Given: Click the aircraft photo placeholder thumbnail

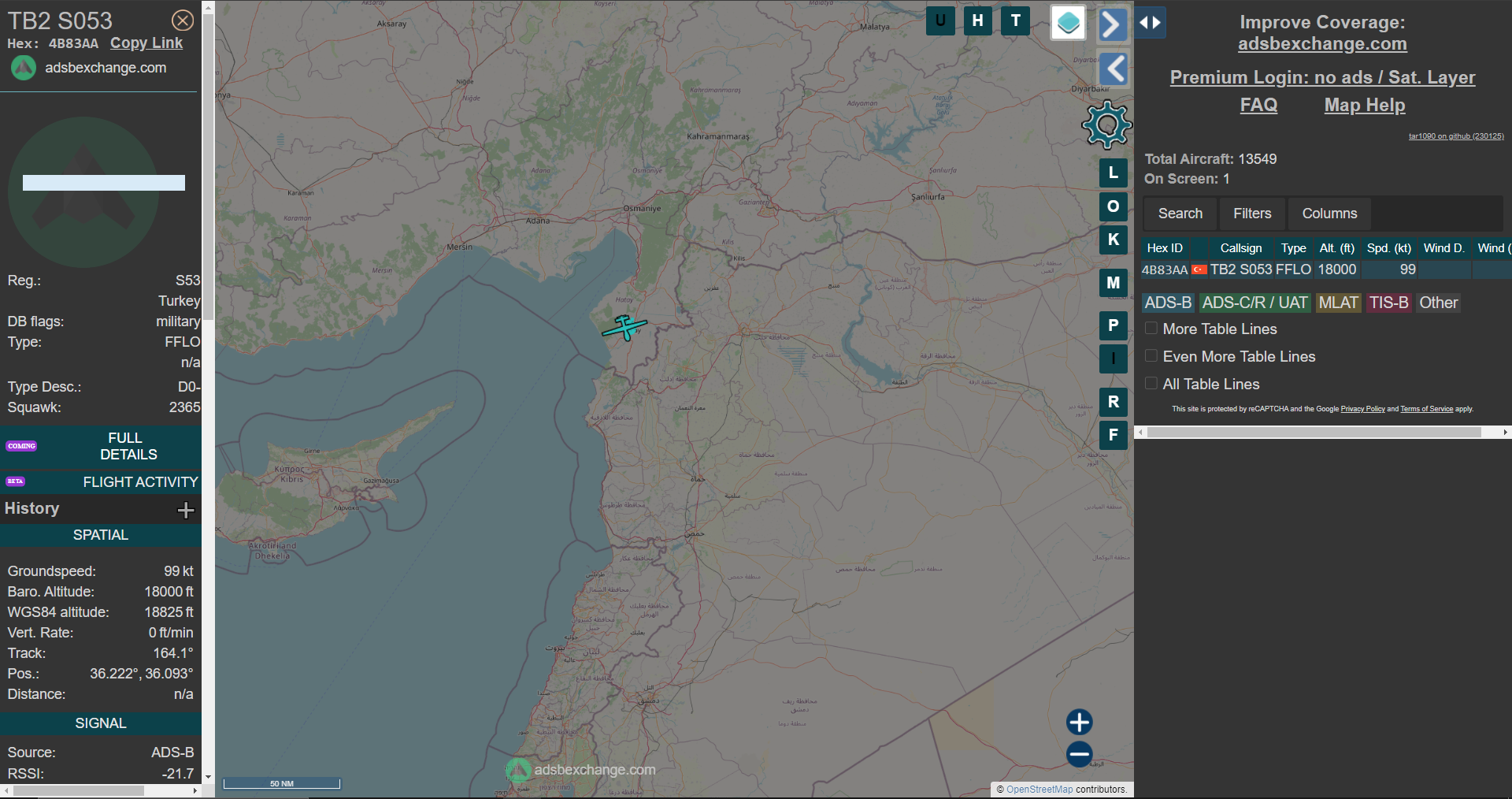Looking at the screenshot, I should point(84,191).
